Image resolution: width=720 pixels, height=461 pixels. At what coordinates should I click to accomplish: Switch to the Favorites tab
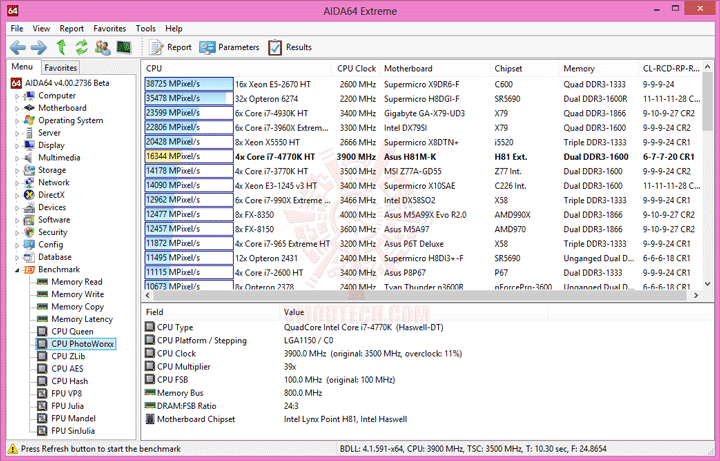tap(60, 68)
